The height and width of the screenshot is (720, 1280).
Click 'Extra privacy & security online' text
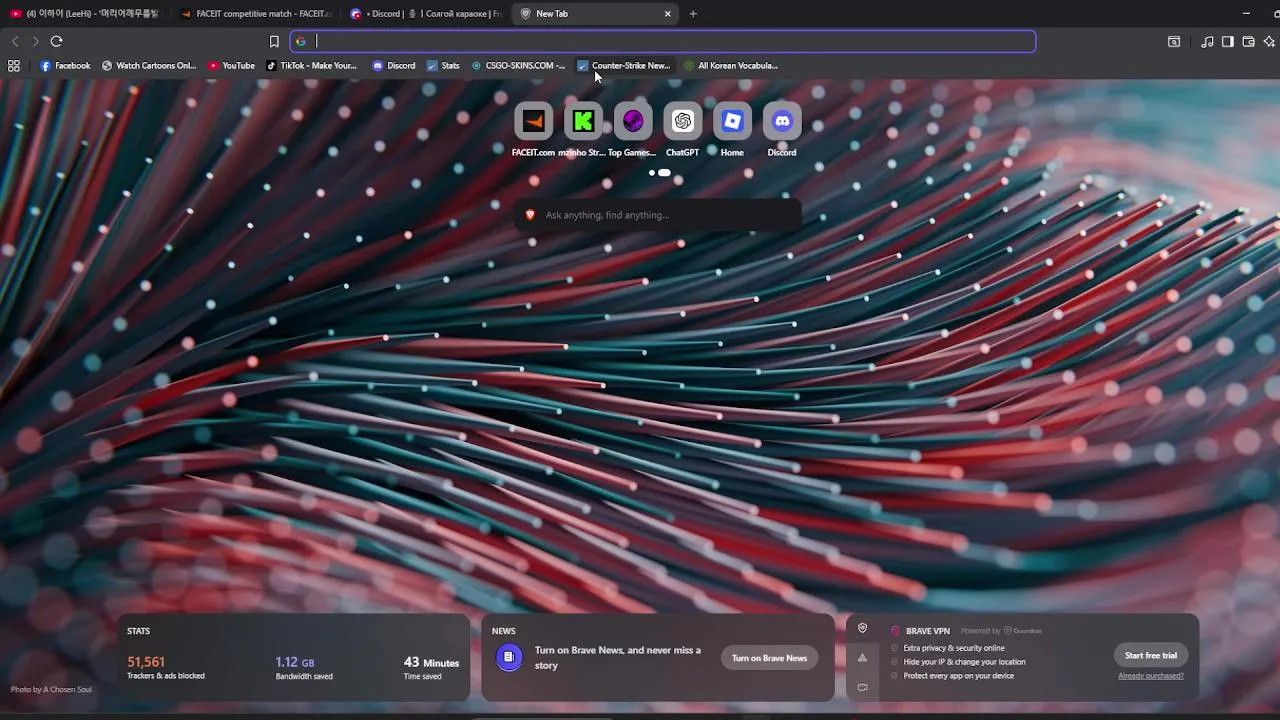point(954,648)
